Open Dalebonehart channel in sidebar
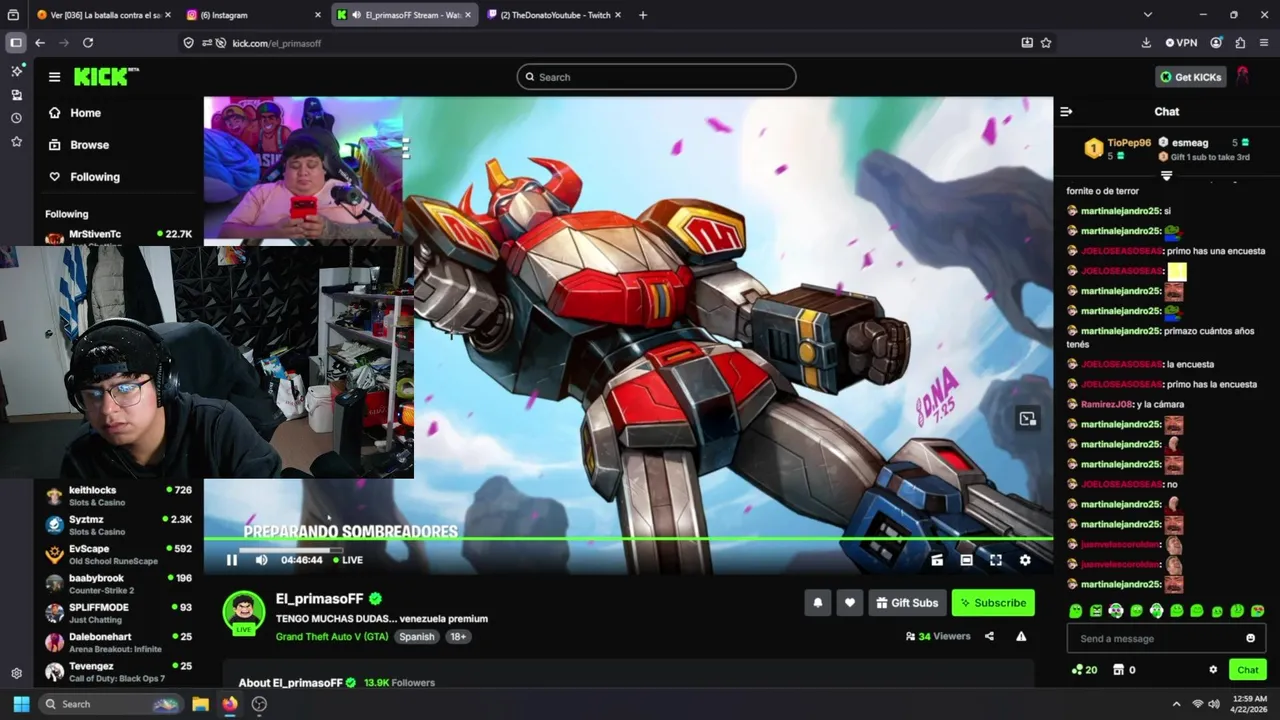Screen dimensions: 1280x720 [x=118, y=642]
